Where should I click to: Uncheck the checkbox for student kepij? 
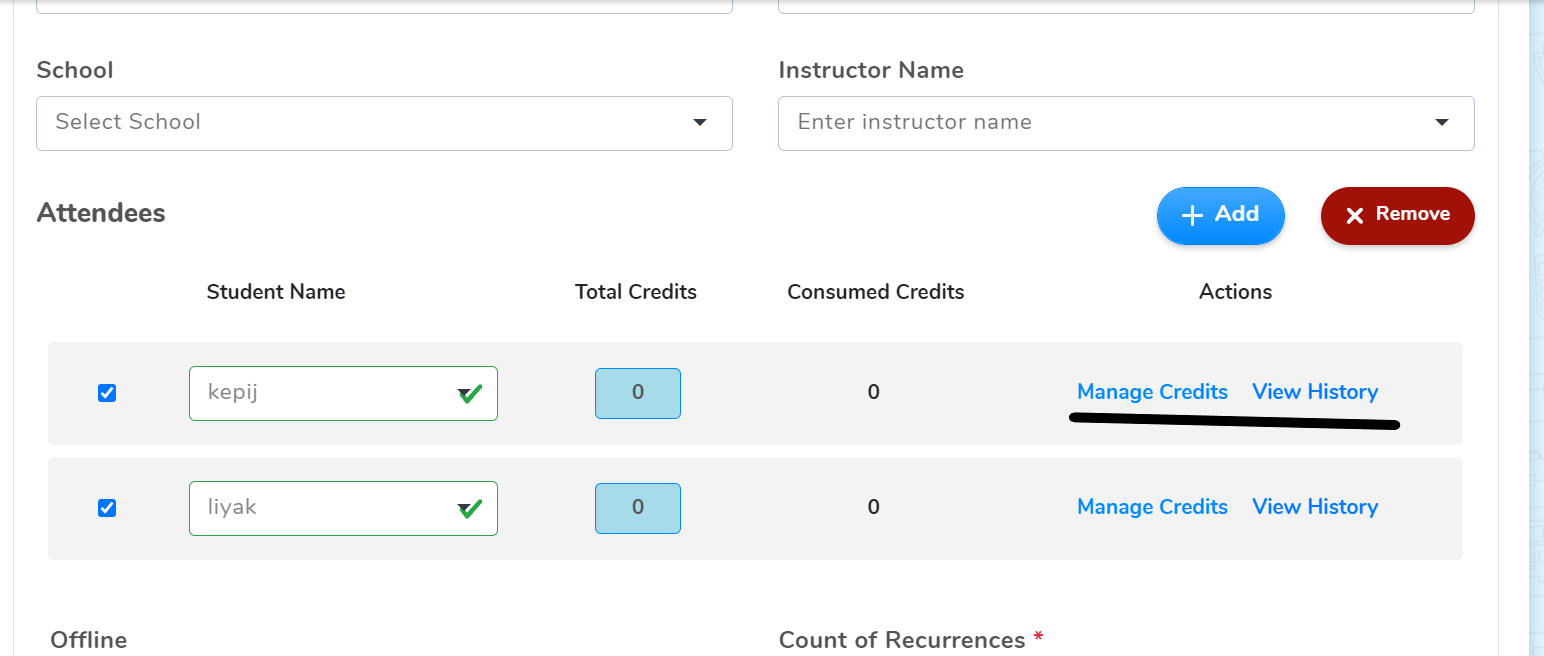[x=107, y=393]
